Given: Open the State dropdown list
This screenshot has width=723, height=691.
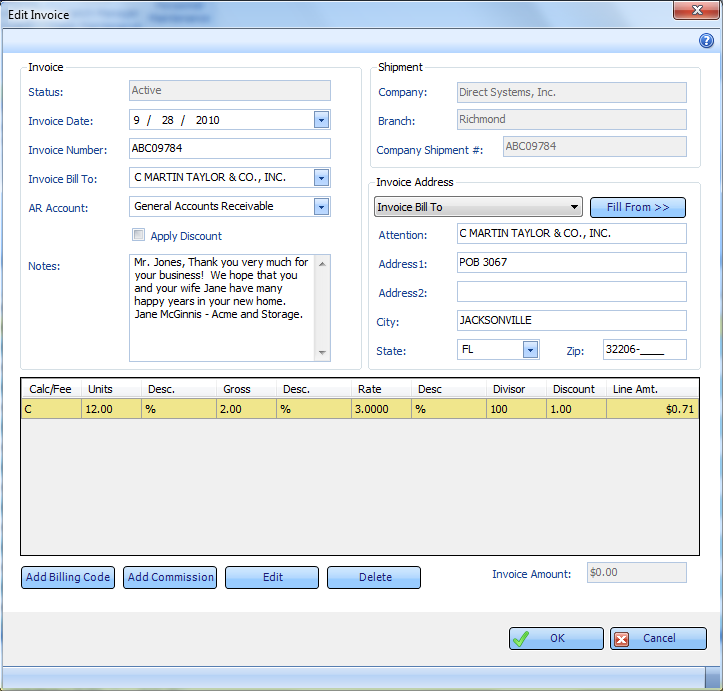Looking at the screenshot, I should coord(530,350).
